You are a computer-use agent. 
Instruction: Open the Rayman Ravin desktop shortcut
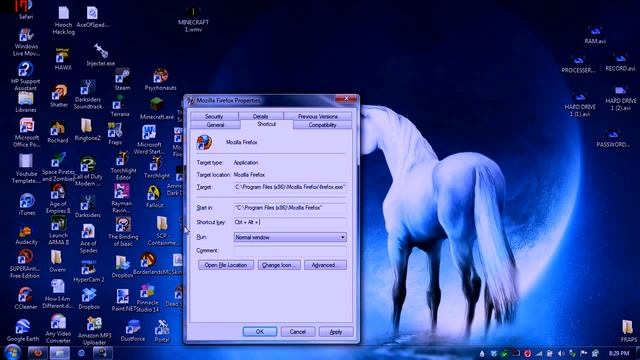[121, 198]
